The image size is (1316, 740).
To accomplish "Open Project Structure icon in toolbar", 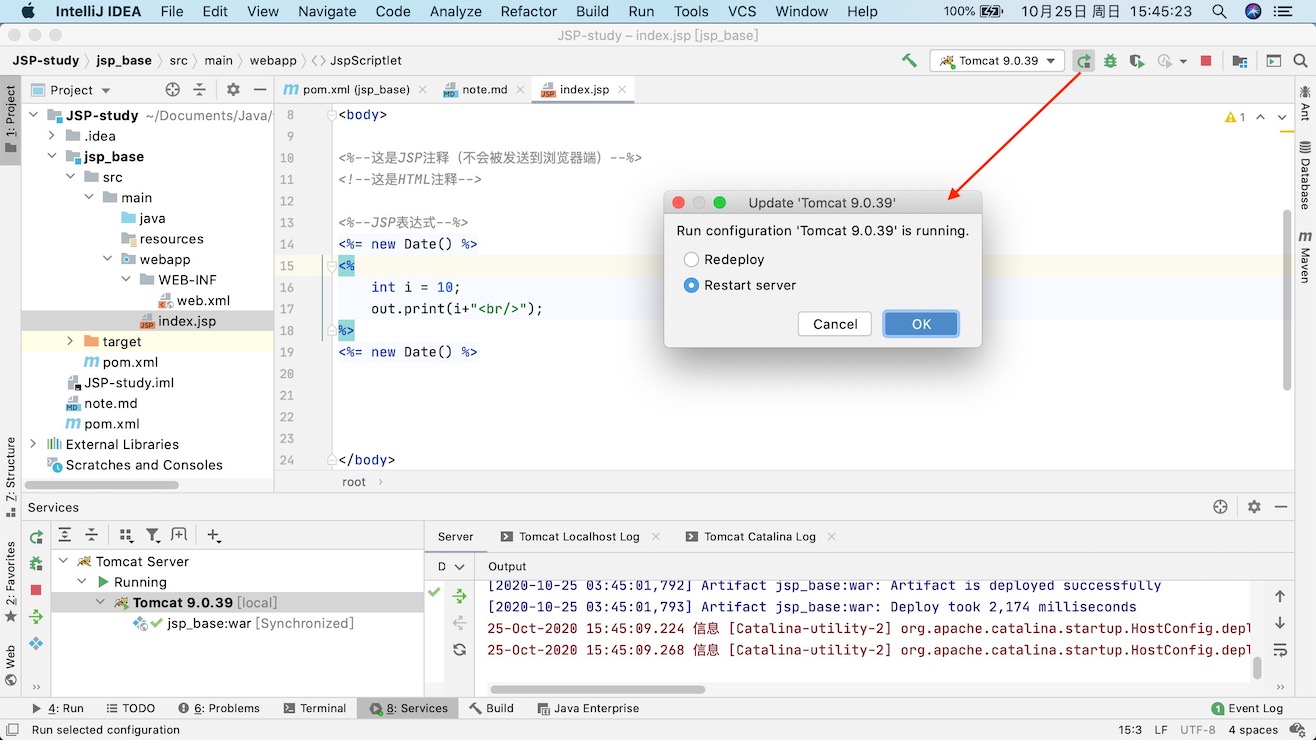I will tap(1240, 61).
